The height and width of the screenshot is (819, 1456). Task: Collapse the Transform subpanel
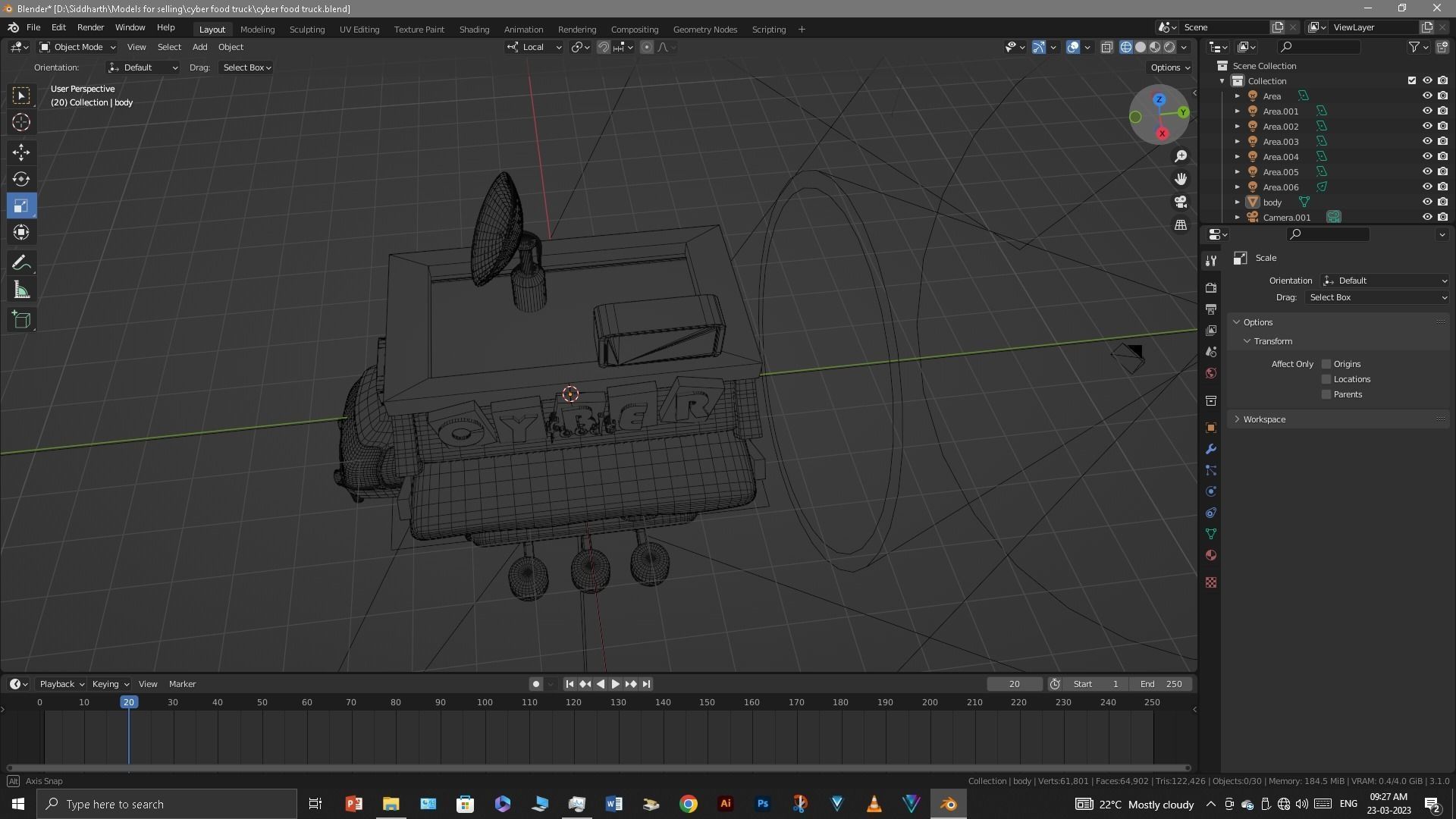[x=1272, y=341]
